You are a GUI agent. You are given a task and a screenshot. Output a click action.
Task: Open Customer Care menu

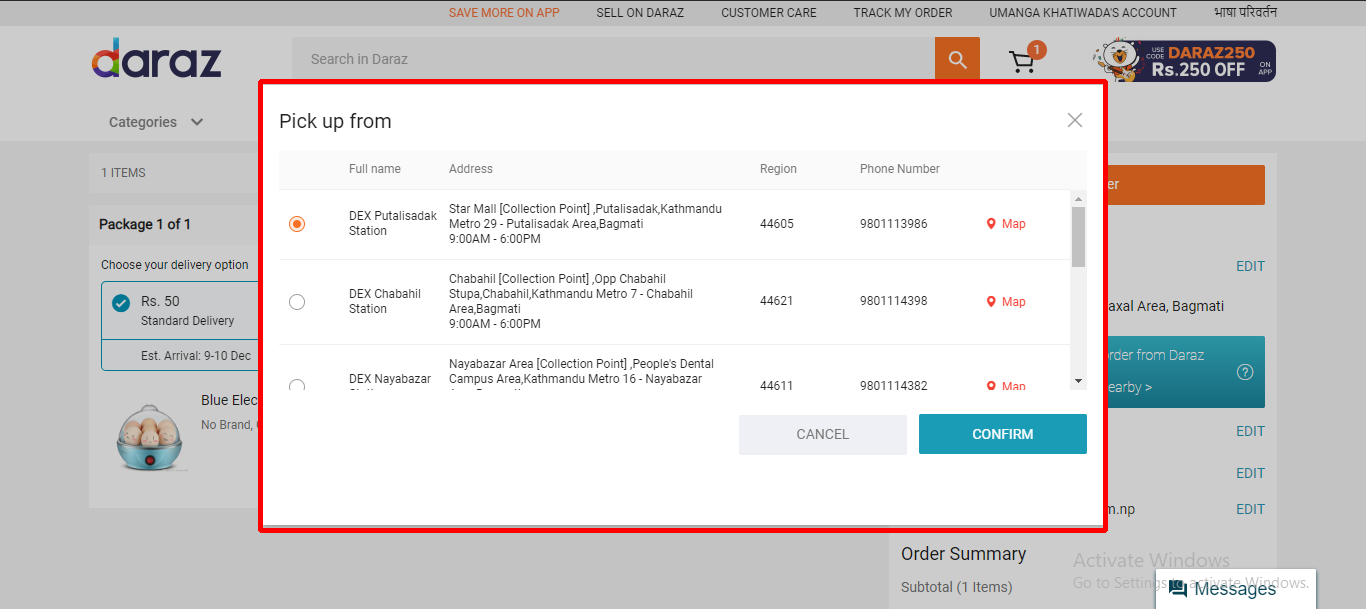point(769,13)
